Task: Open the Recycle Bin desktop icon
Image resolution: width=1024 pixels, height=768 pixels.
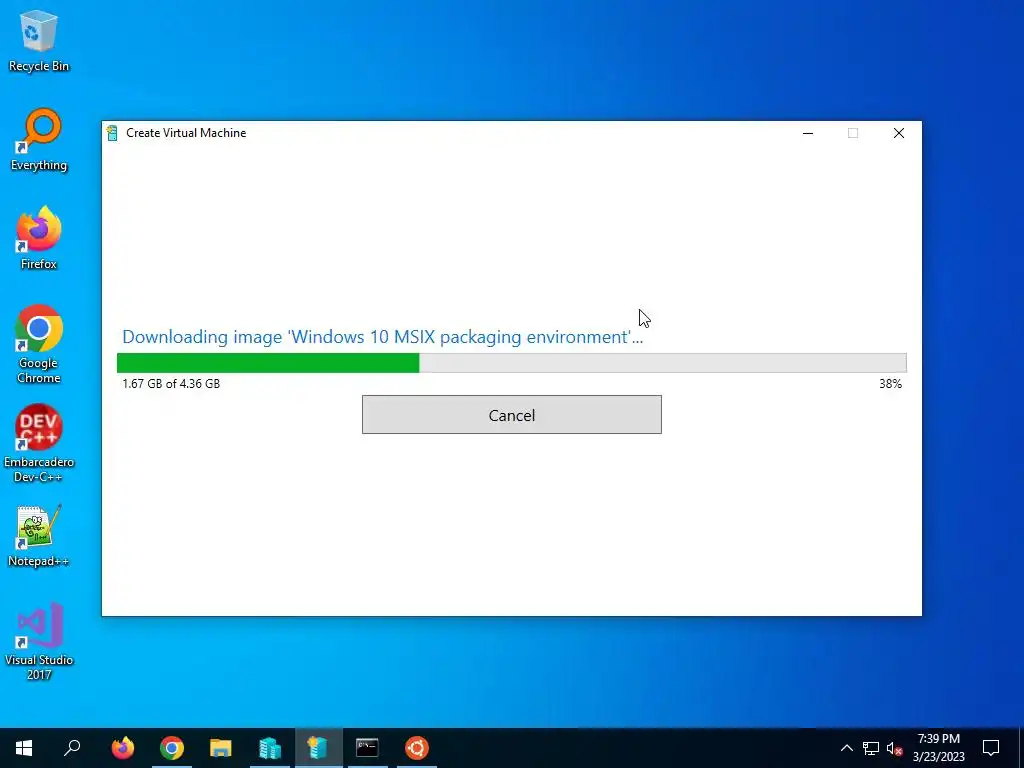Action: point(39,40)
